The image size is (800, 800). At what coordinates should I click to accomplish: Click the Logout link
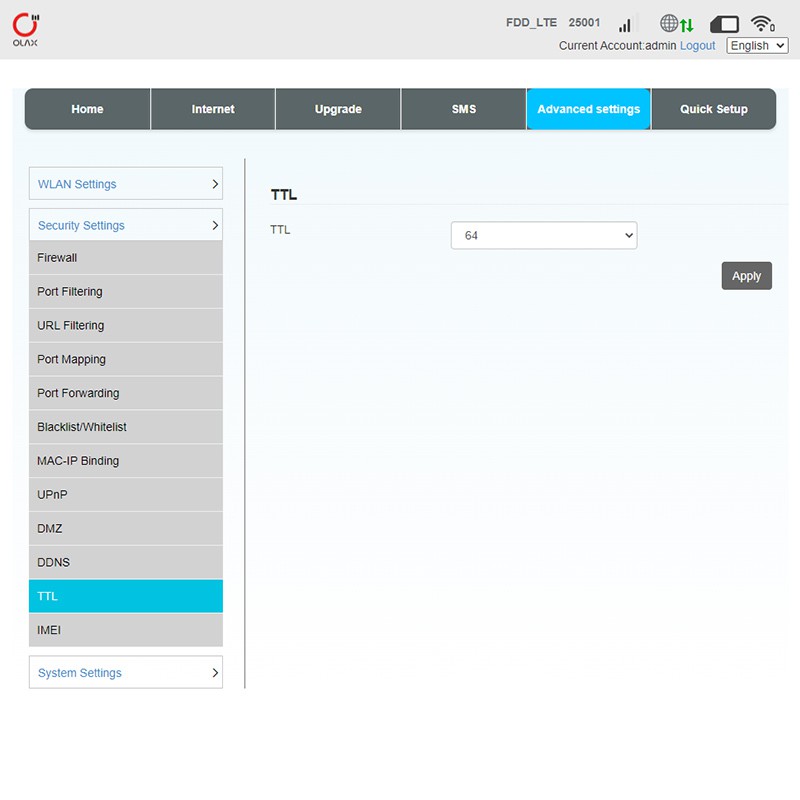(x=697, y=46)
